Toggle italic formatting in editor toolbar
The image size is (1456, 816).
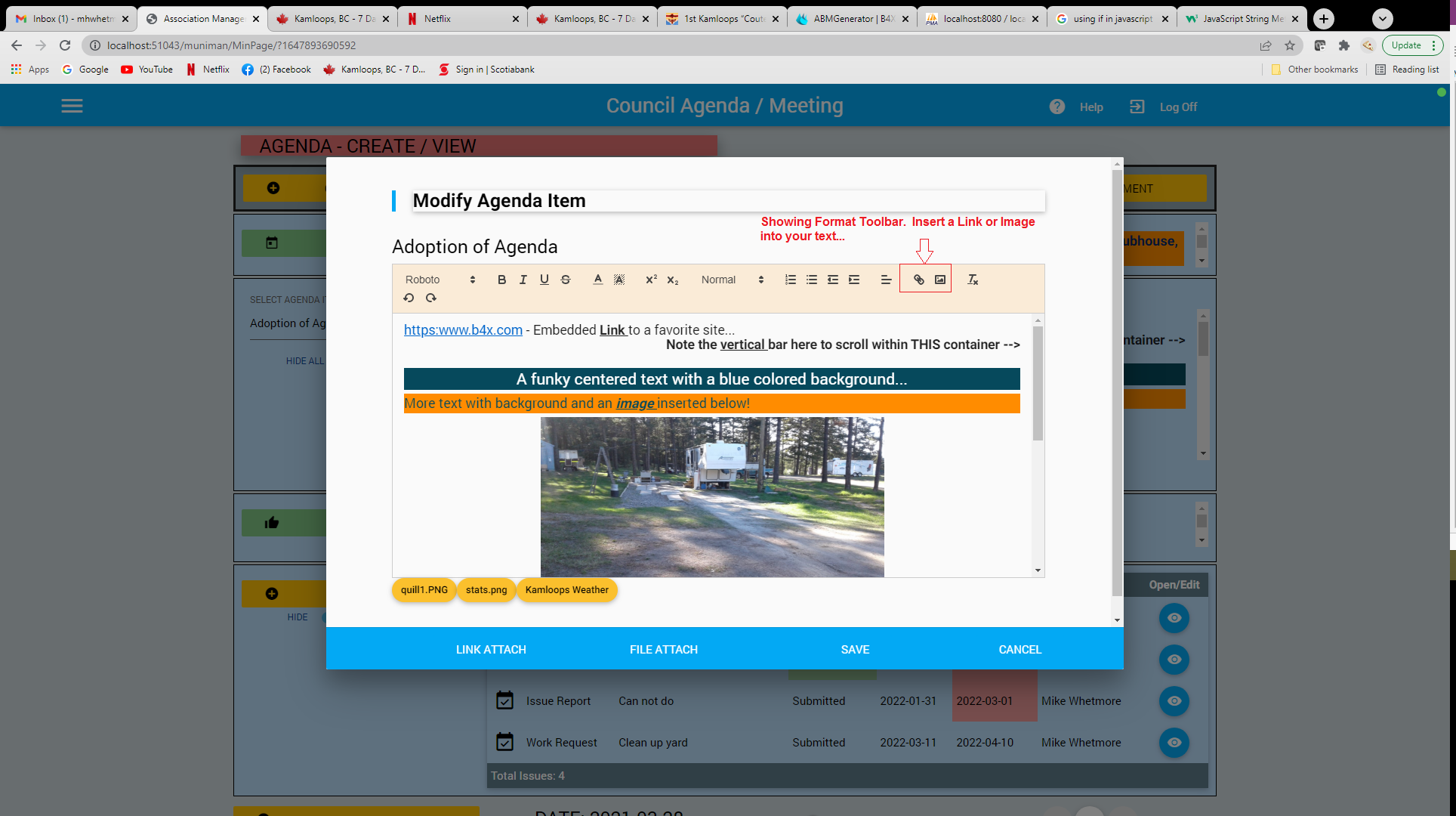coord(523,280)
